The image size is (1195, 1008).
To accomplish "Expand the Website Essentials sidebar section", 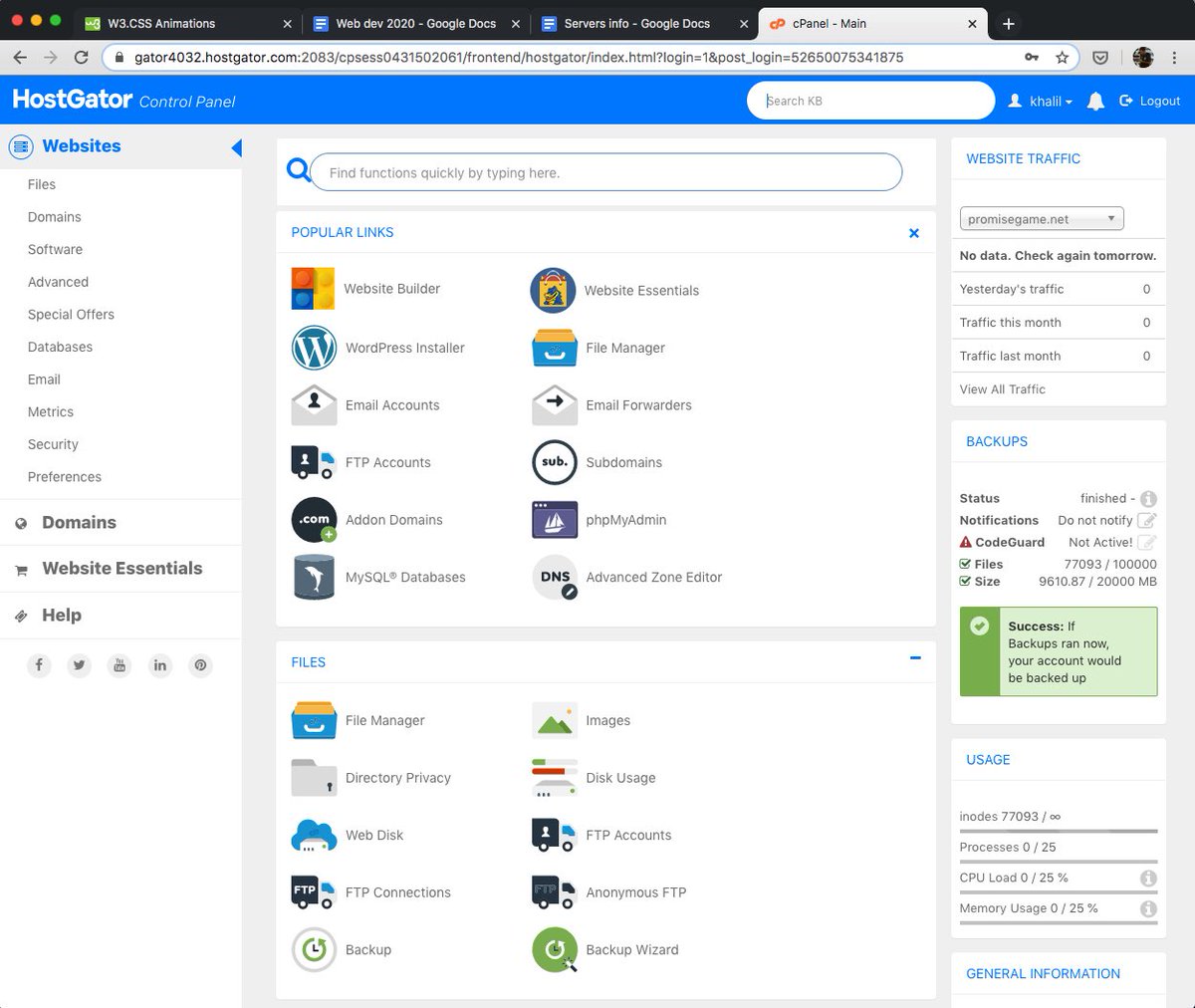I will tap(120, 569).
